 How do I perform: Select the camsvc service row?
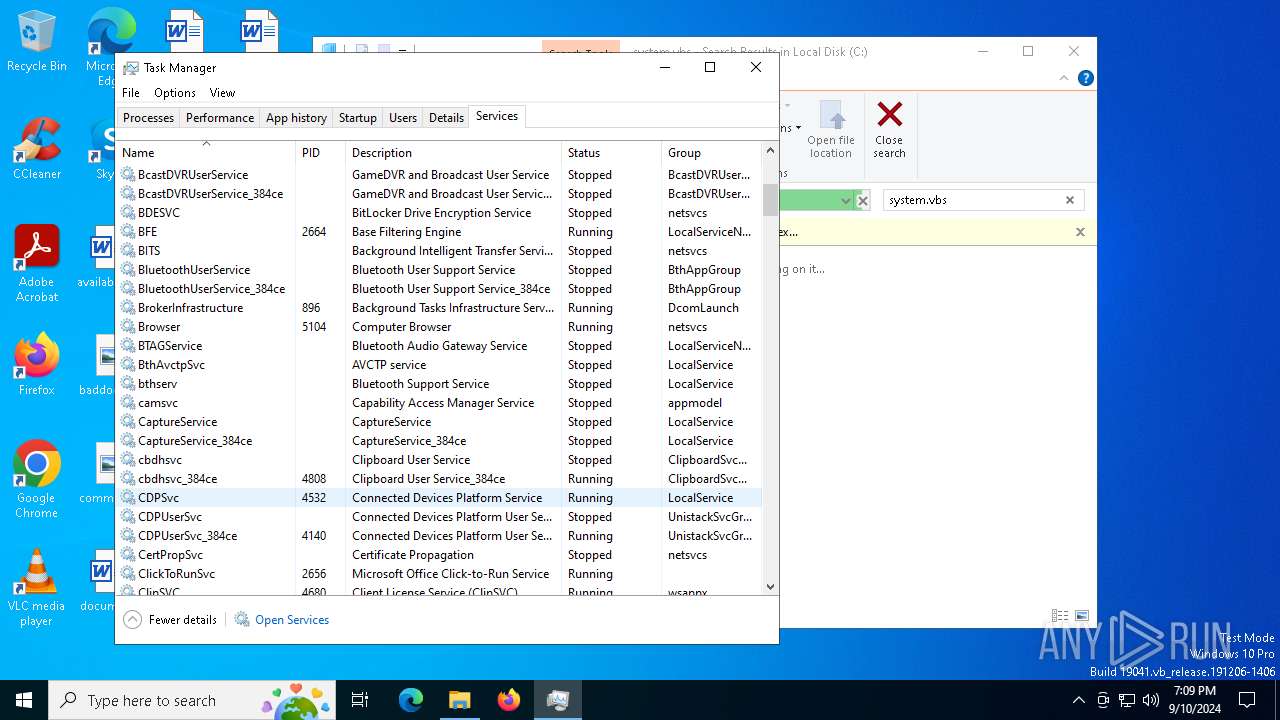click(439, 403)
